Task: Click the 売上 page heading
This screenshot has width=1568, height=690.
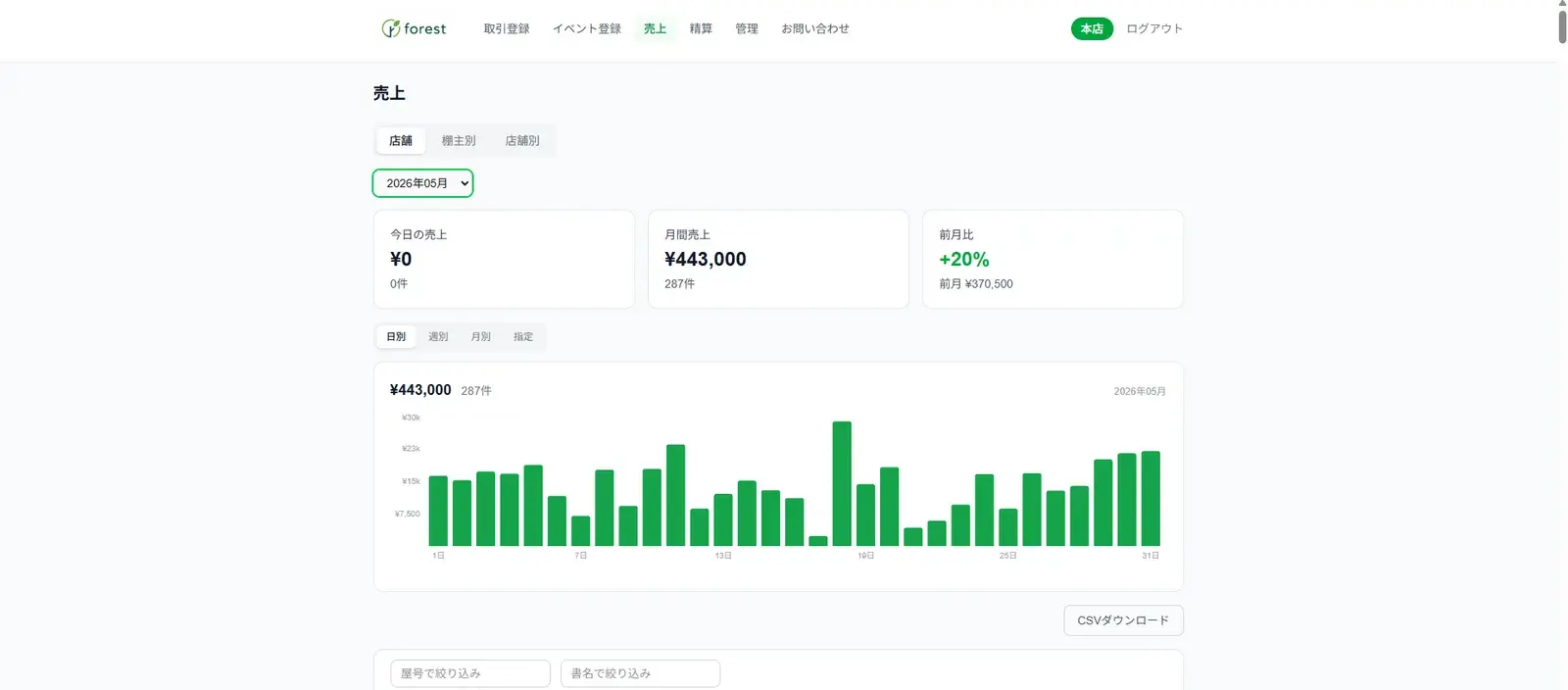Action: coord(389,93)
